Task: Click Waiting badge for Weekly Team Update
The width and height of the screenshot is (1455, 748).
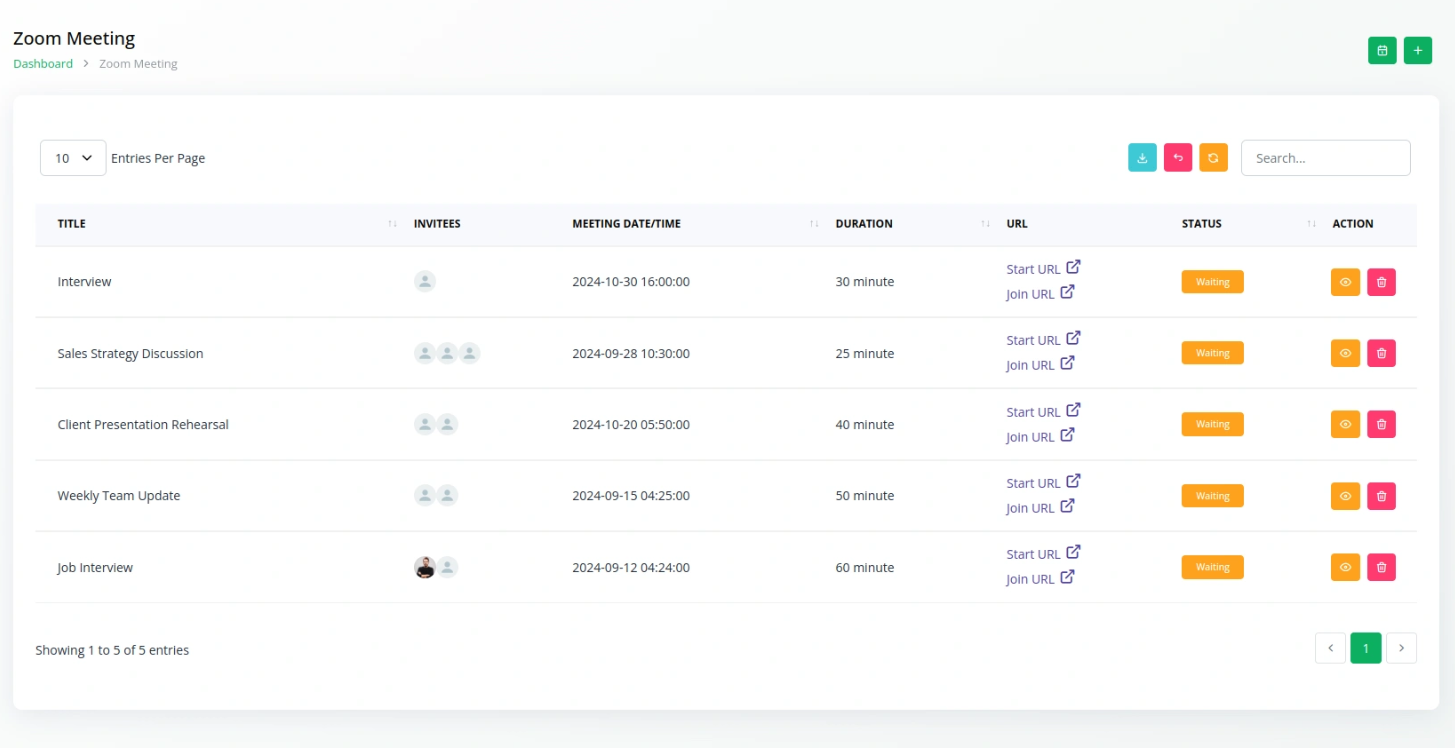Action: 1212,496
